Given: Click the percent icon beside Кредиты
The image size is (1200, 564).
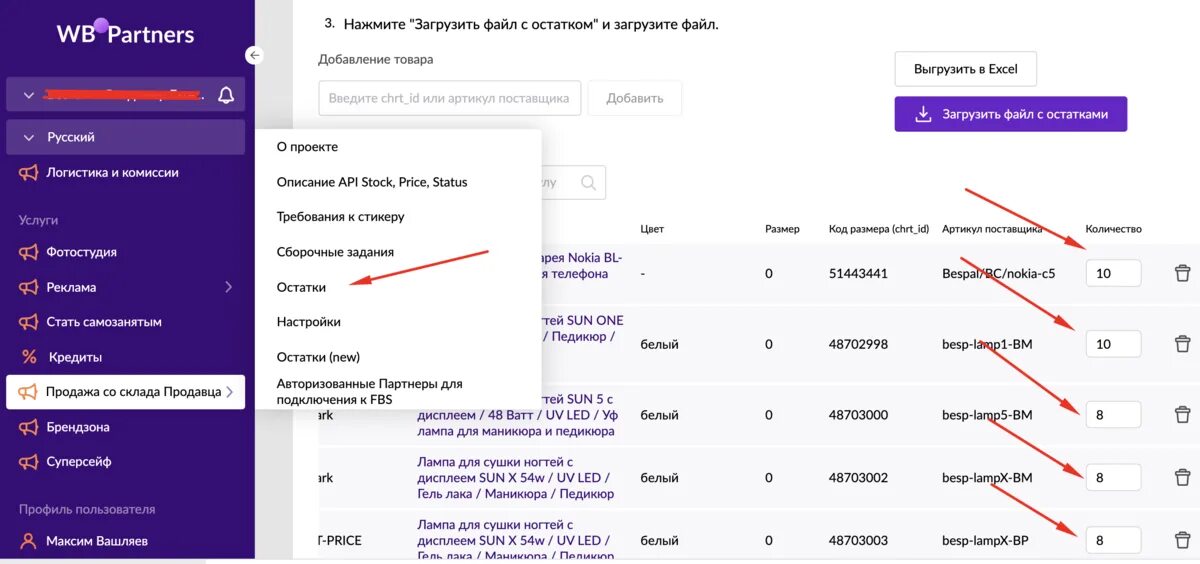Looking at the screenshot, I should (x=28, y=357).
